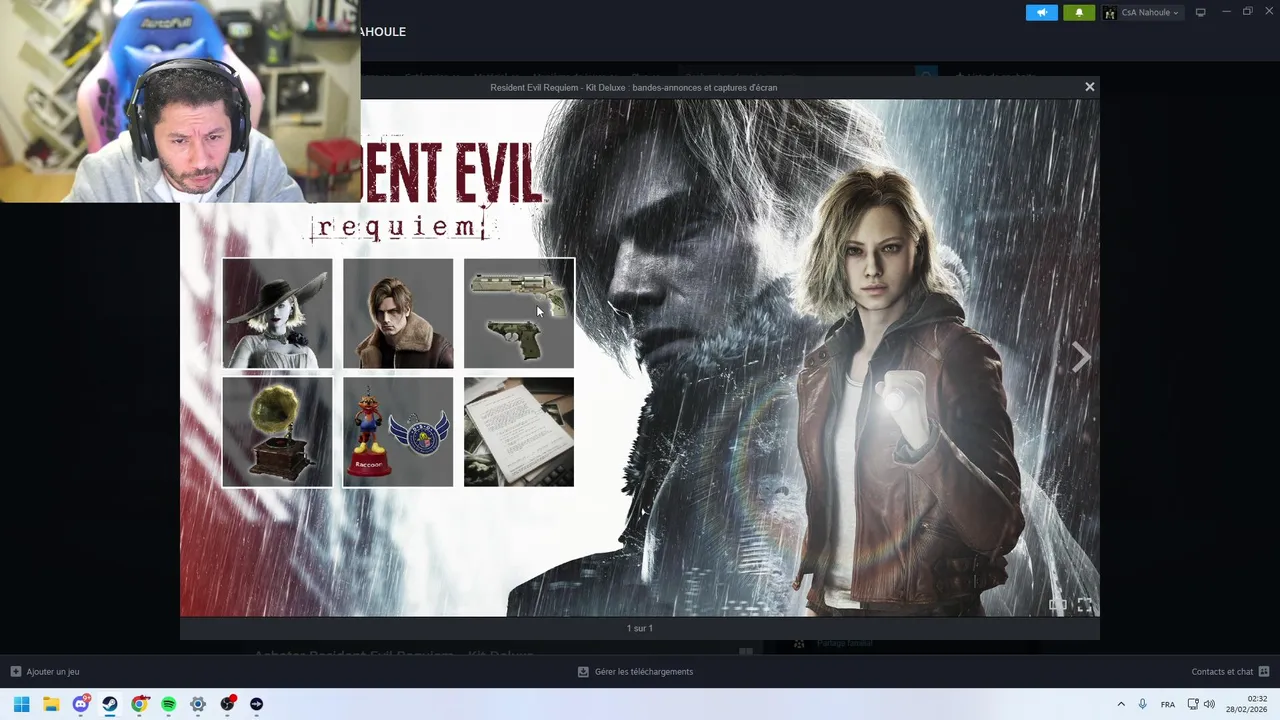Click microphone tray icon
The width and height of the screenshot is (1280, 720).
1143,704
